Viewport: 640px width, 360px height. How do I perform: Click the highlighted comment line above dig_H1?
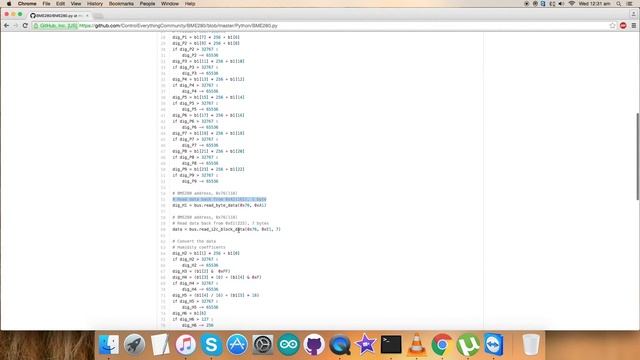[219, 199]
